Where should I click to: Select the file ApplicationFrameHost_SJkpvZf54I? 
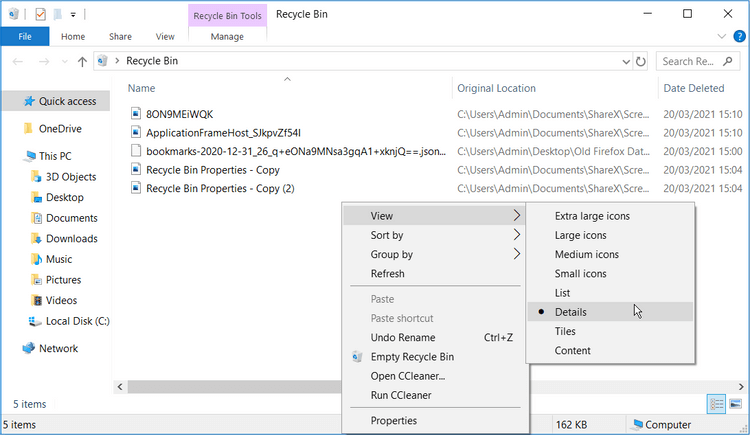(x=223, y=133)
